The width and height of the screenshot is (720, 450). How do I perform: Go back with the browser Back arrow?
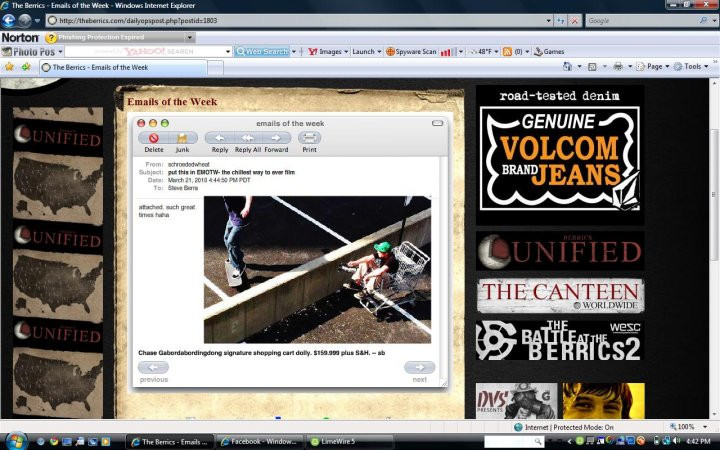coord(9,21)
